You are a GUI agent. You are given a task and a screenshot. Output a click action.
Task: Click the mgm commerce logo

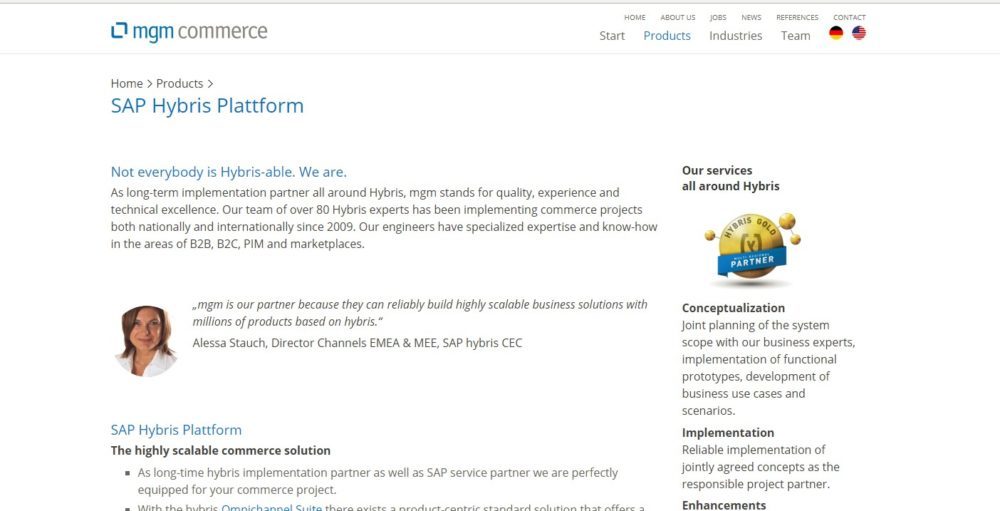pos(189,32)
